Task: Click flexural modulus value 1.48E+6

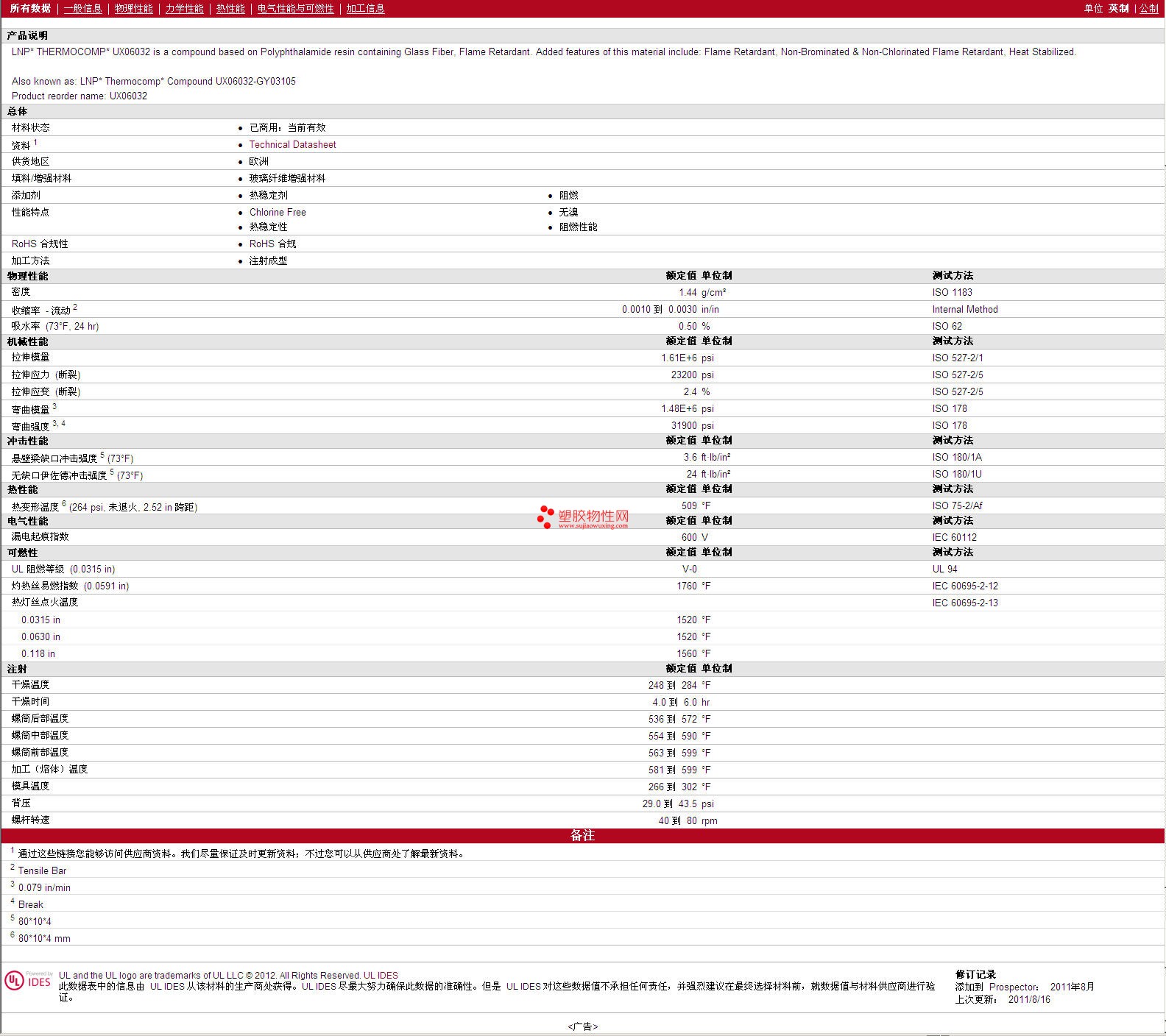Action: tap(679, 408)
